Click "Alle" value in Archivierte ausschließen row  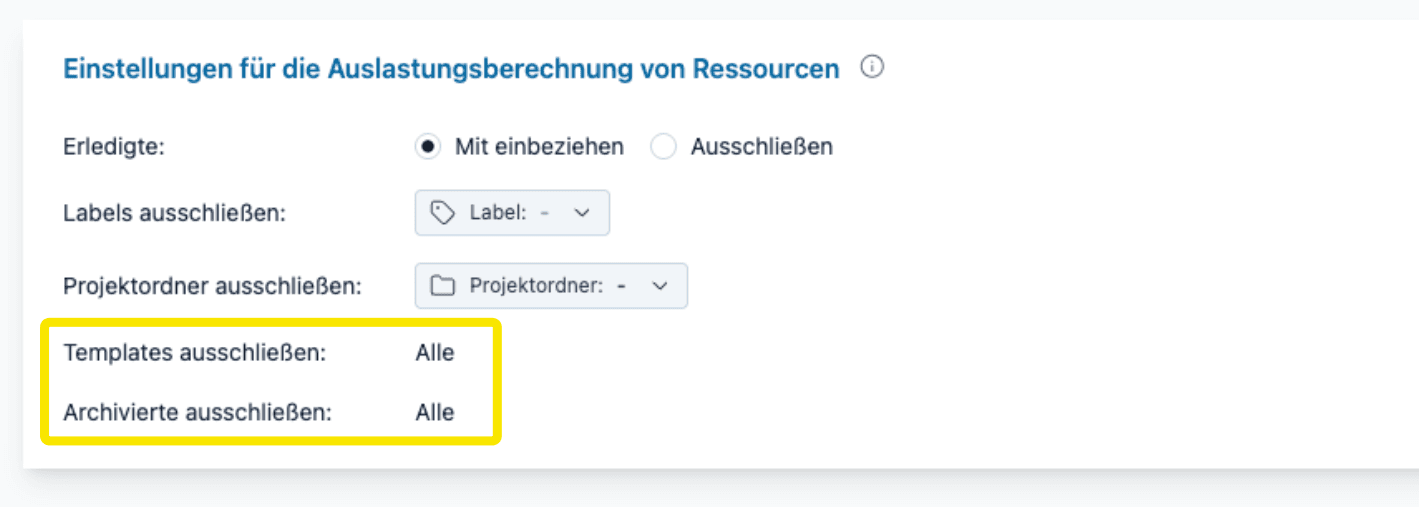pyautogui.click(x=435, y=412)
